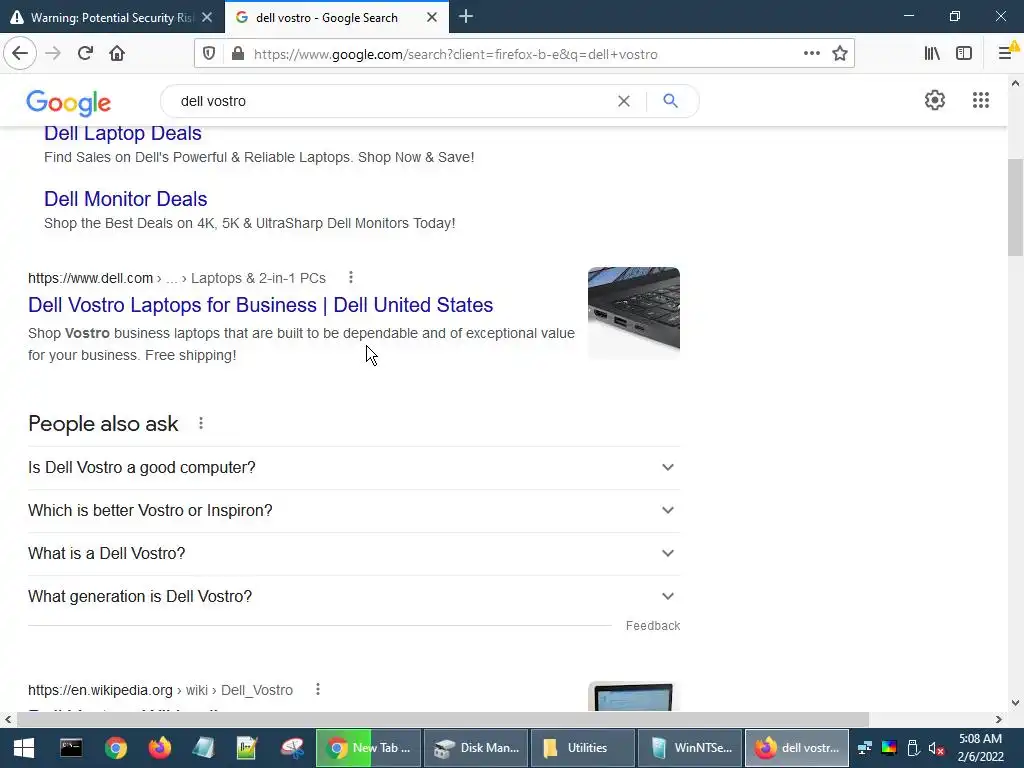This screenshot has height=768, width=1024.
Task: Expand 'Is Dell Vostro a good computer?'
Action: click(x=353, y=468)
